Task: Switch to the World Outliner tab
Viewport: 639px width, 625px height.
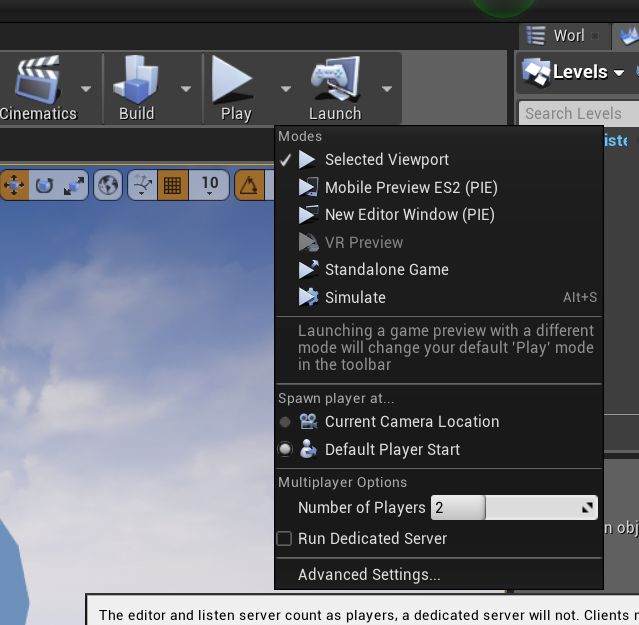Action: pos(564,35)
